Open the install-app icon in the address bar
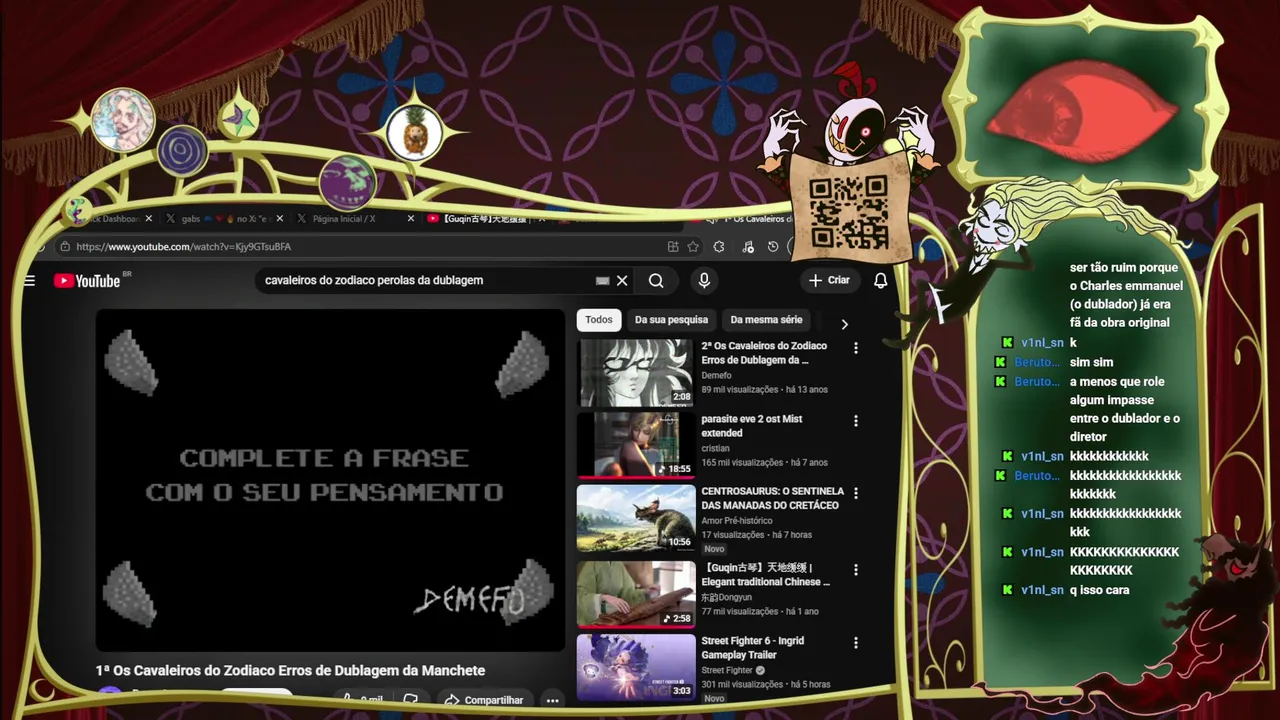This screenshot has height=720, width=1280. [x=673, y=247]
